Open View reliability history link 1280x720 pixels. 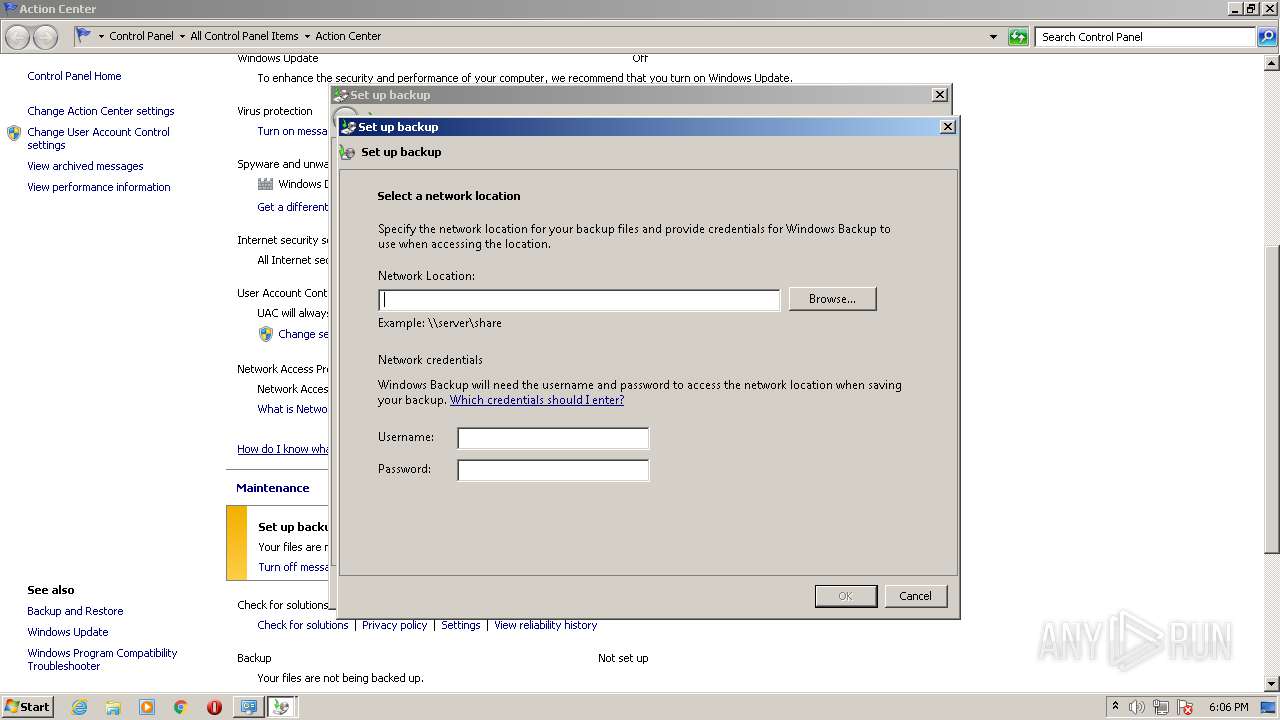[x=545, y=625]
